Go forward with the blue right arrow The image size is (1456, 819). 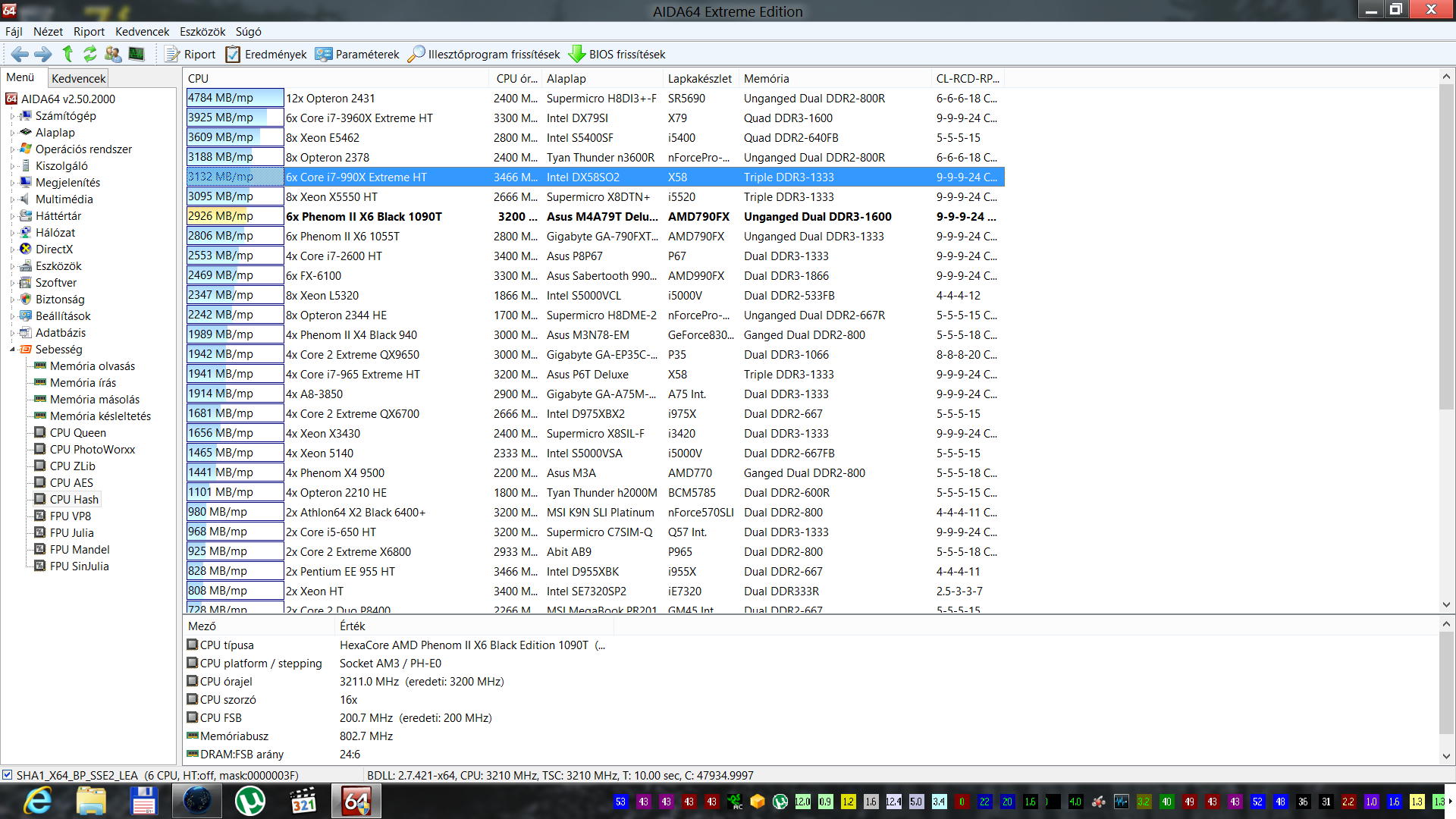(x=43, y=54)
